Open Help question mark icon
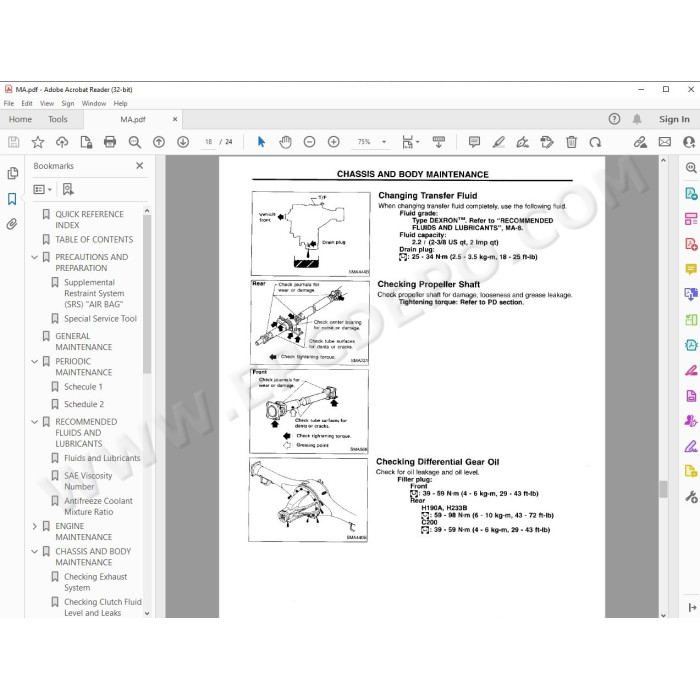This screenshot has width=700, height=700. point(614,119)
